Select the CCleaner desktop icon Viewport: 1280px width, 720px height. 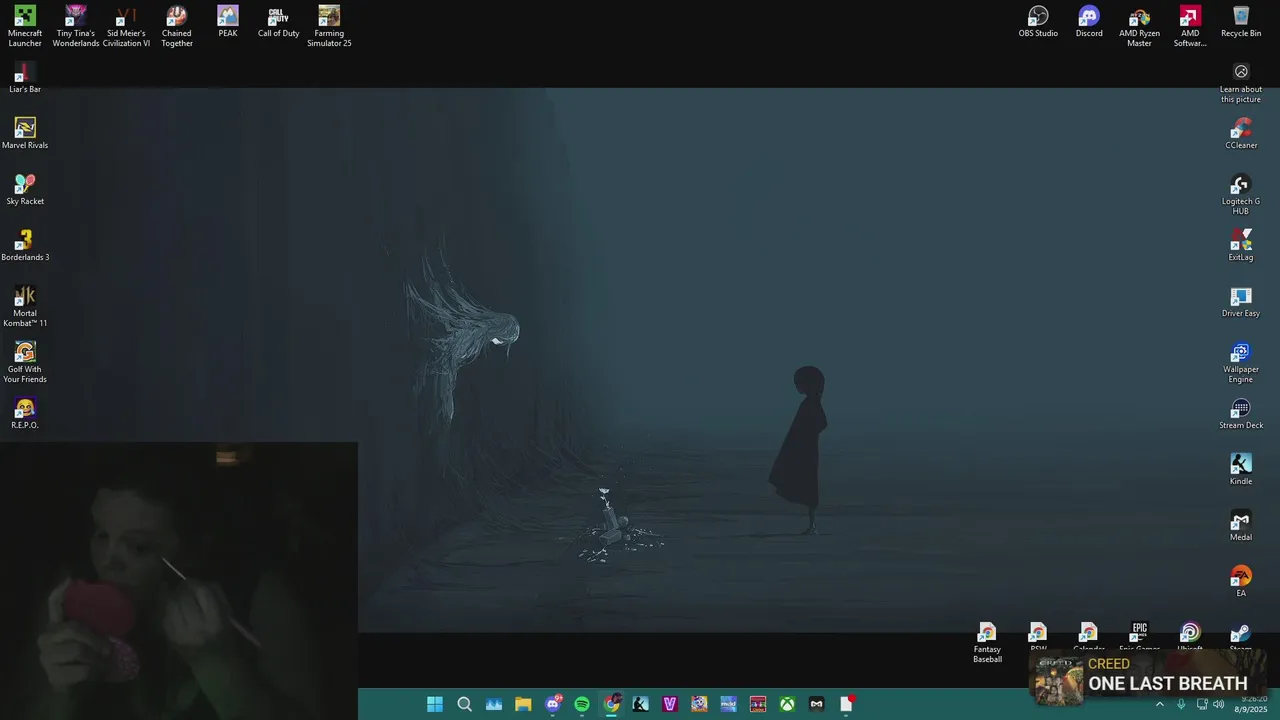click(x=1241, y=134)
